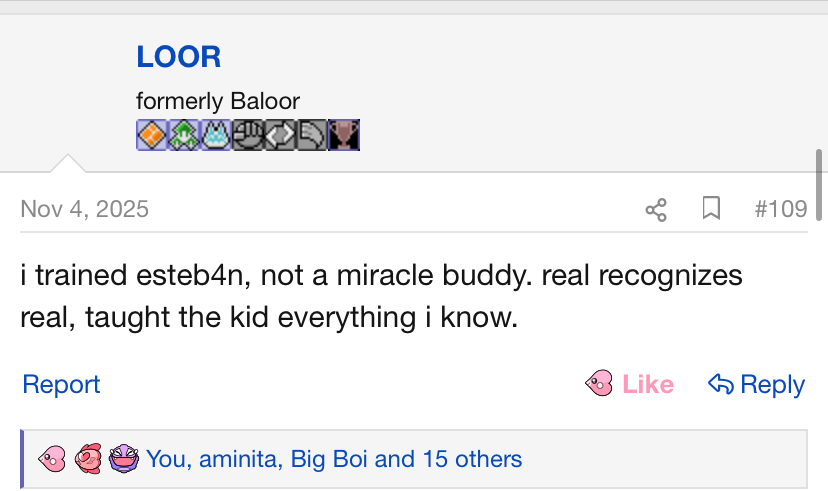The image size is (828, 491).
Task: View who reacted: You, aminita, Big Boi
Action: click(334, 459)
